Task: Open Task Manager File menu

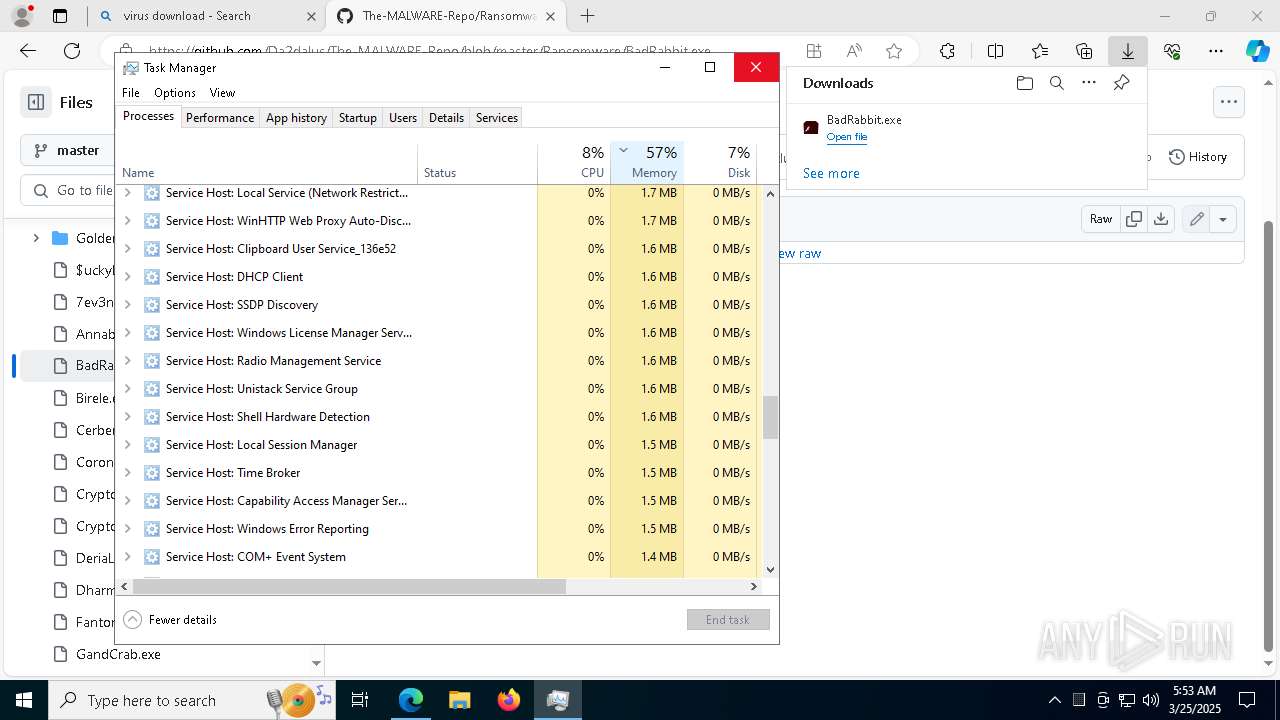Action: click(x=131, y=93)
